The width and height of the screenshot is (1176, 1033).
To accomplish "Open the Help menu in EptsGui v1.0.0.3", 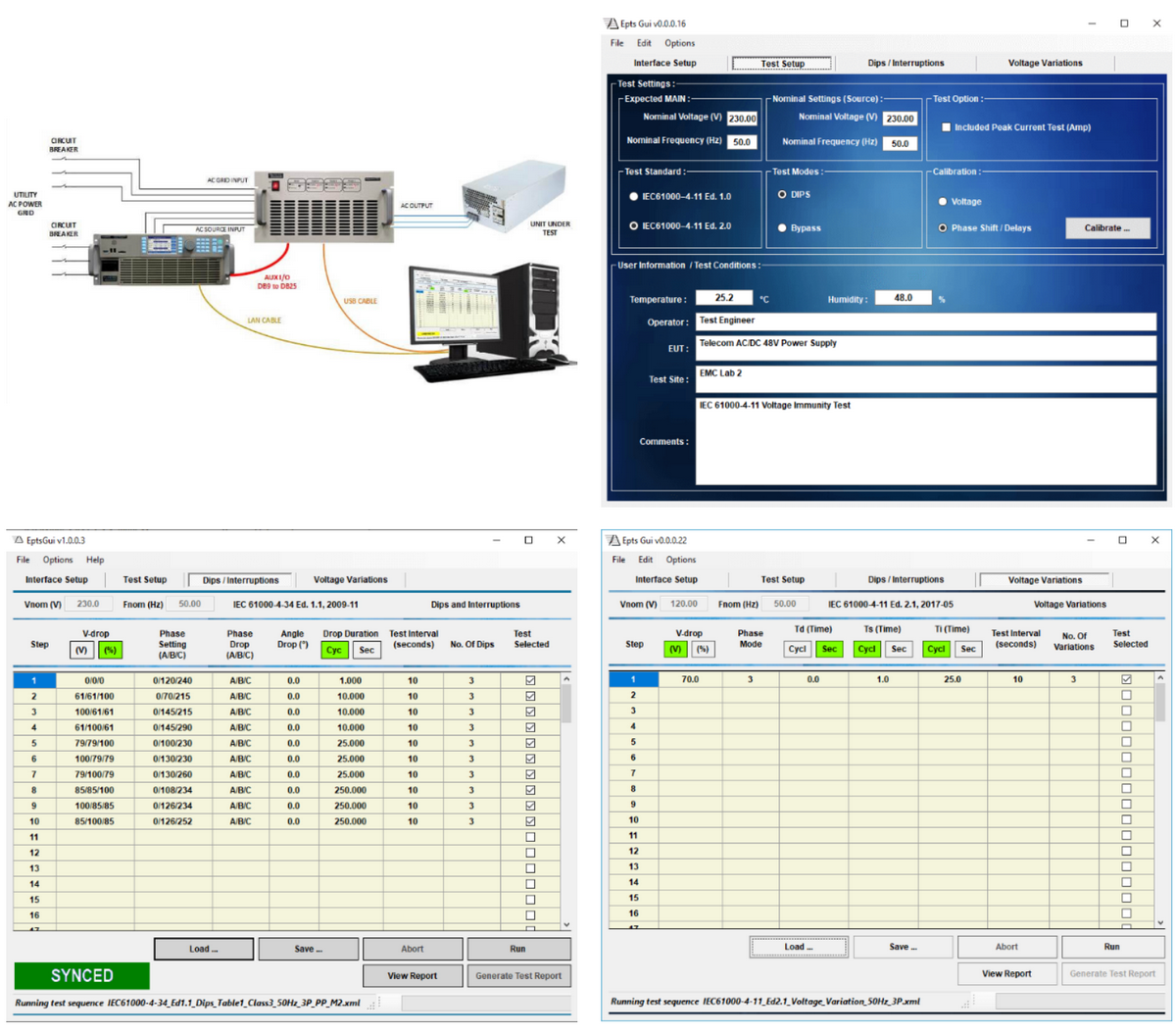I will pyautogui.click(x=95, y=560).
